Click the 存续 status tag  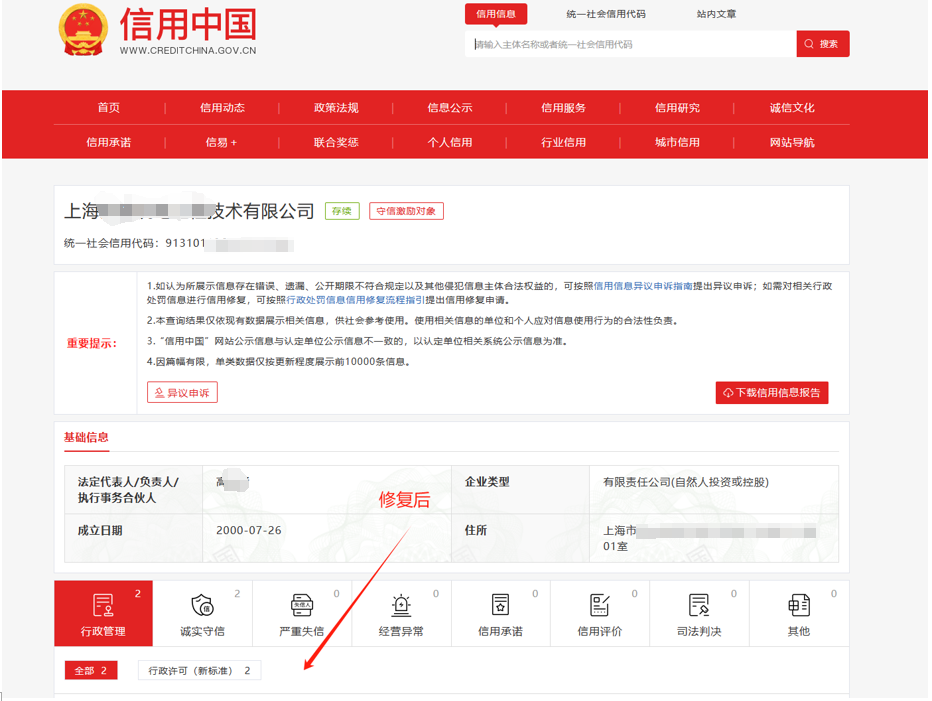342,211
